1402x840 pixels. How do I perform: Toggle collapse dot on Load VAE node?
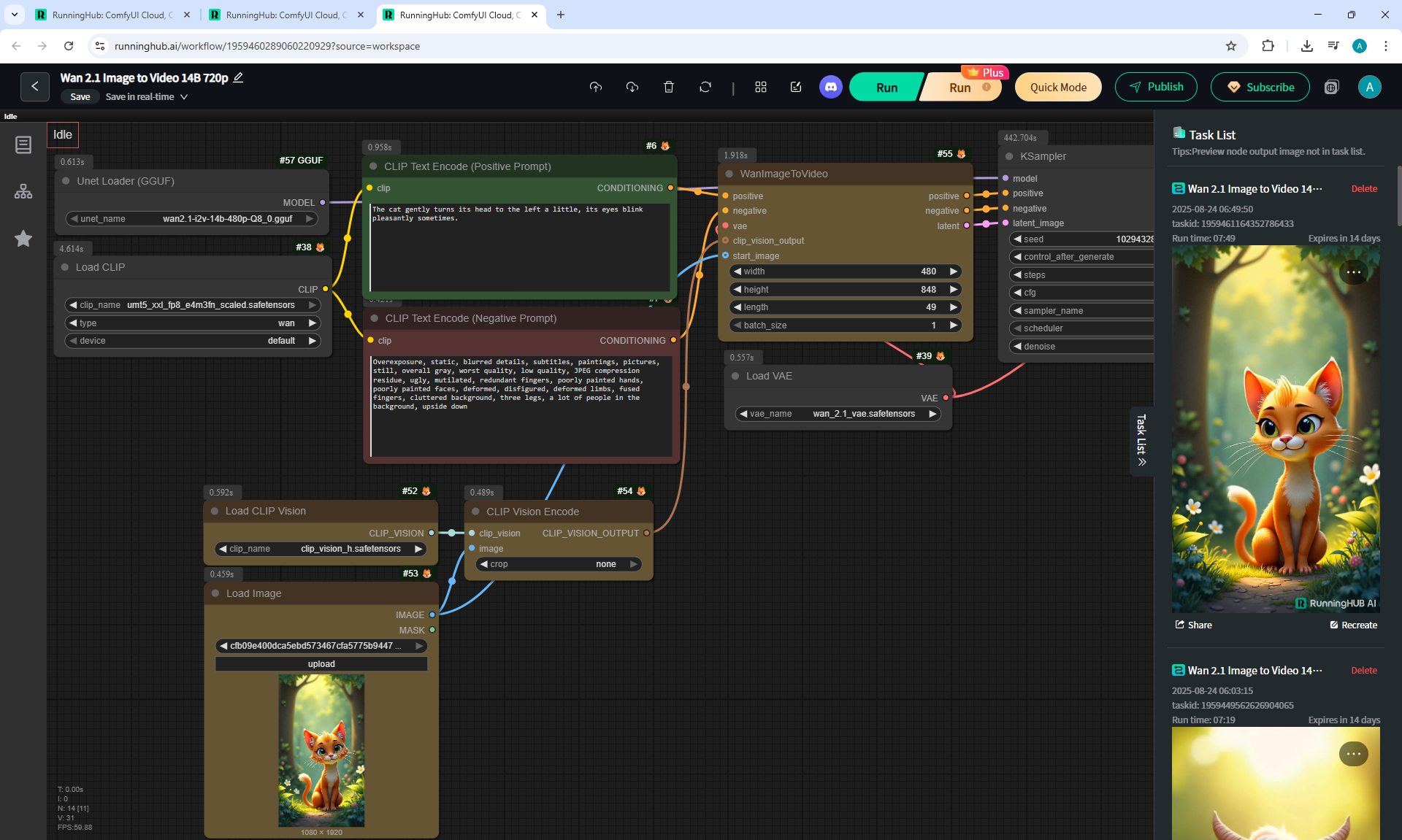(x=735, y=376)
